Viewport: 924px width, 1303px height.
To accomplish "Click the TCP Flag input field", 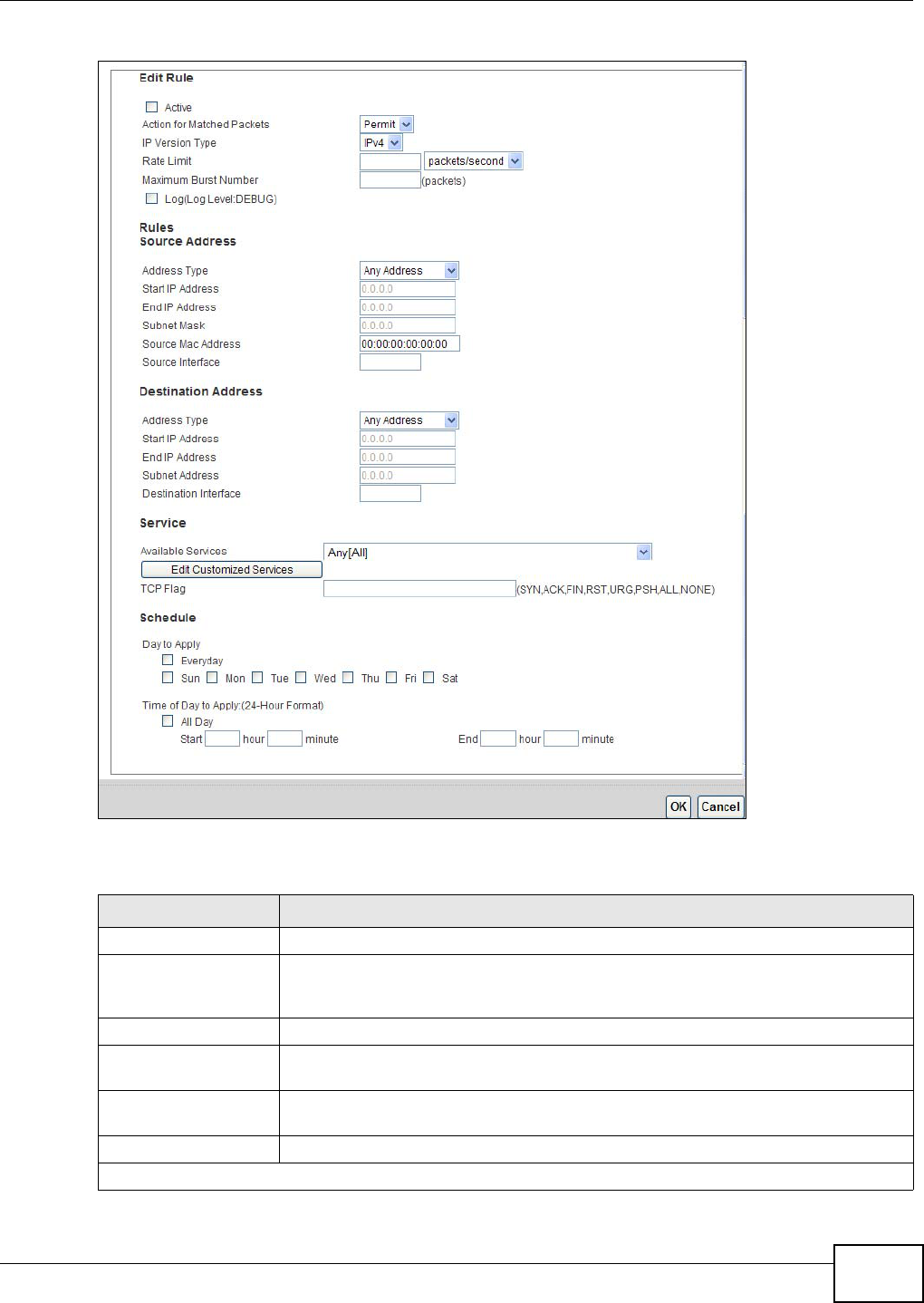I will point(419,589).
